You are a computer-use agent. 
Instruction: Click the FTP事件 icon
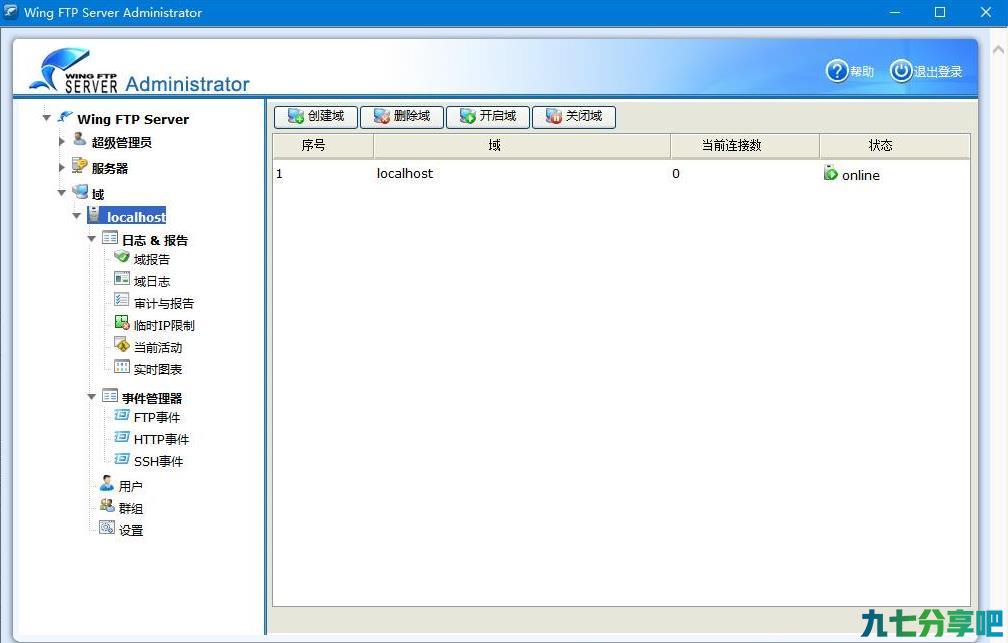[x=122, y=415]
